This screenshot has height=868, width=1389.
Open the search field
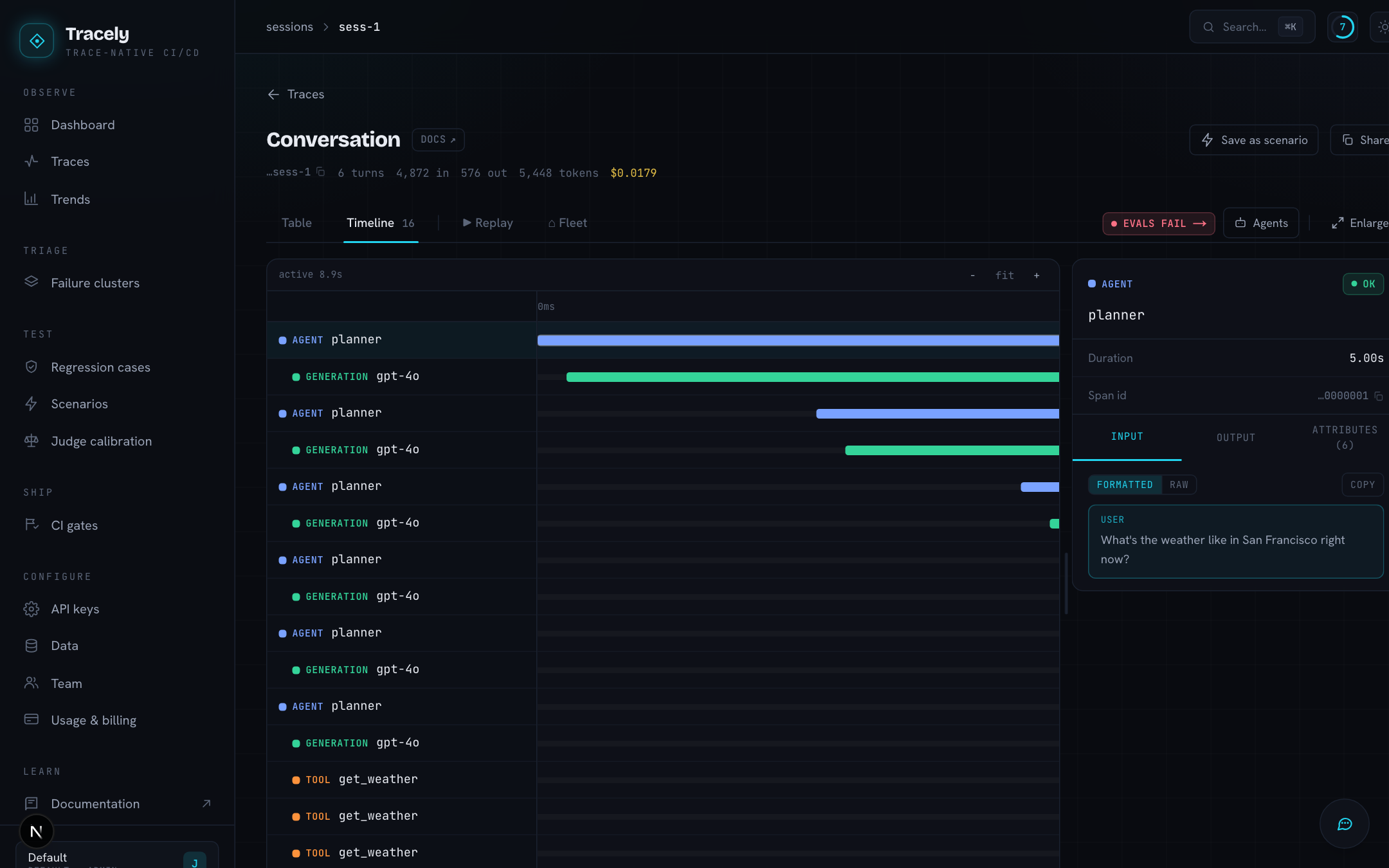coord(1252,27)
